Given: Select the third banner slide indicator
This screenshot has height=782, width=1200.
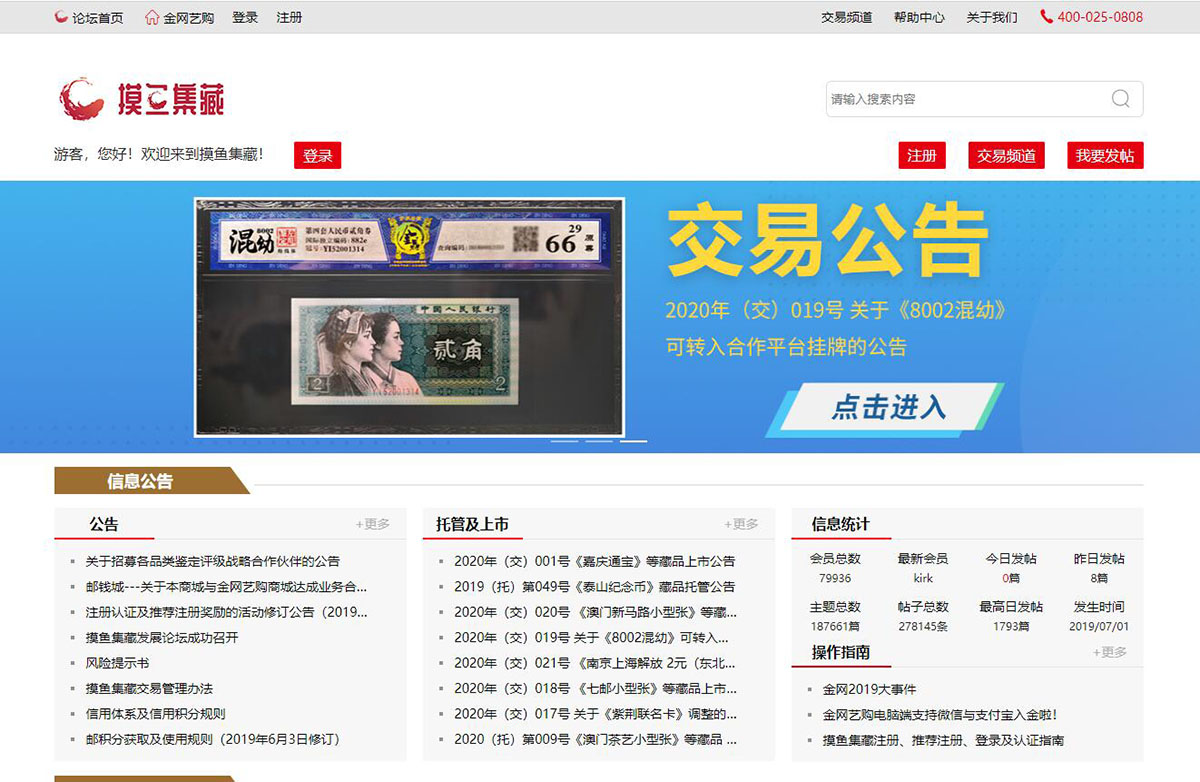Looking at the screenshot, I should tap(633, 440).
